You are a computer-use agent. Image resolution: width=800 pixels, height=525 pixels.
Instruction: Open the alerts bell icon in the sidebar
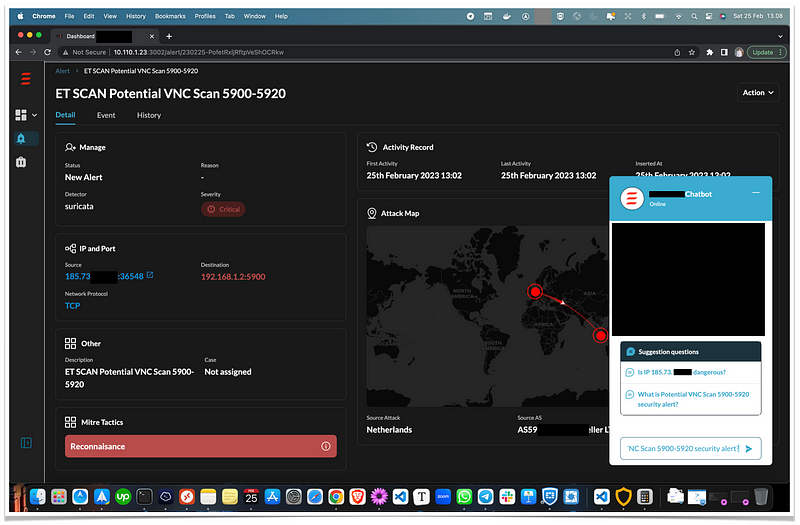(21, 138)
